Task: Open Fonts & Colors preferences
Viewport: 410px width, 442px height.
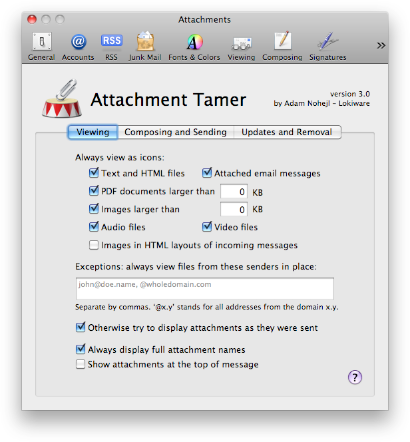Action: click(194, 46)
